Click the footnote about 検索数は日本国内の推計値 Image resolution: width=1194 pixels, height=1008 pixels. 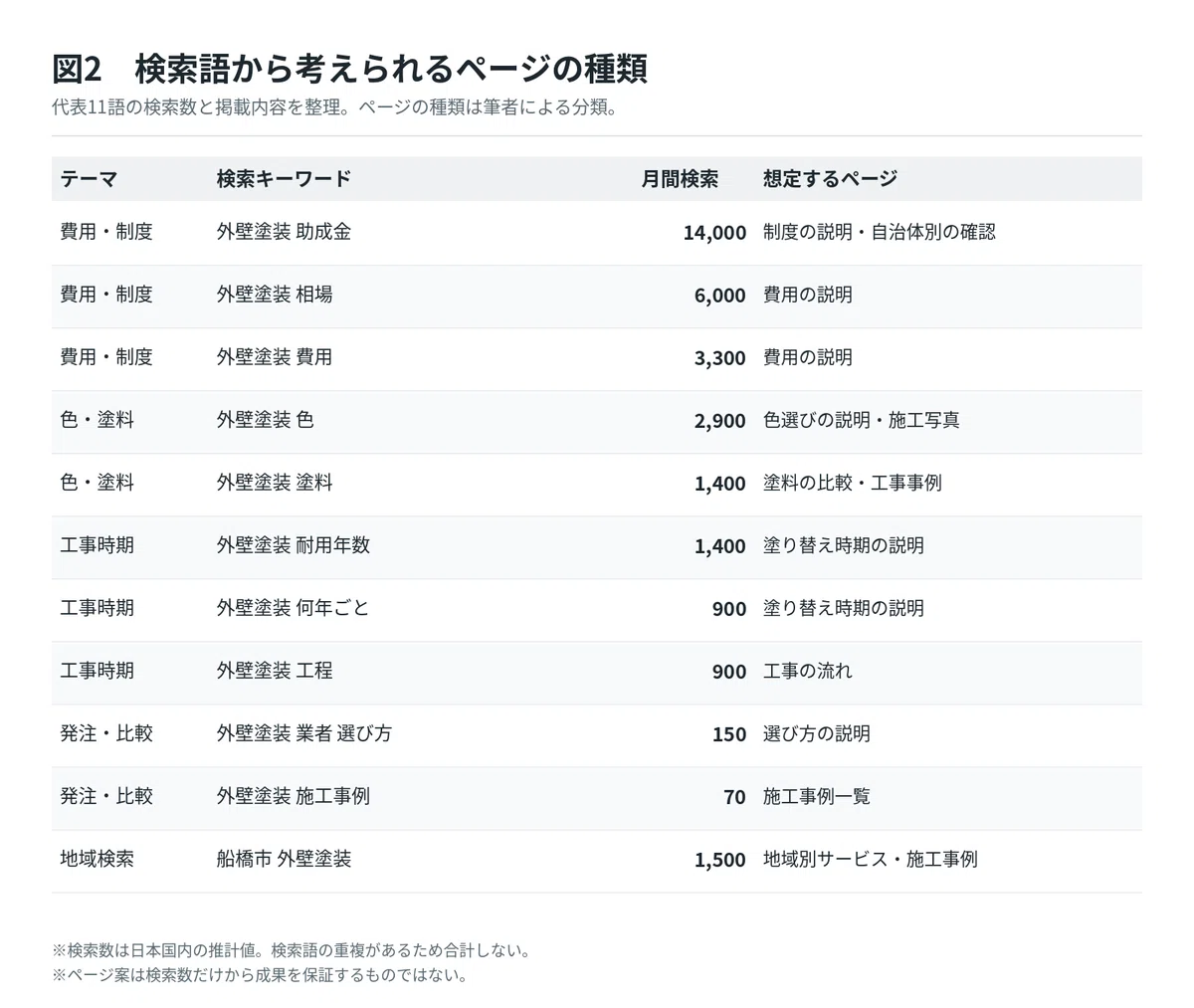pyautogui.click(x=291, y=950)
